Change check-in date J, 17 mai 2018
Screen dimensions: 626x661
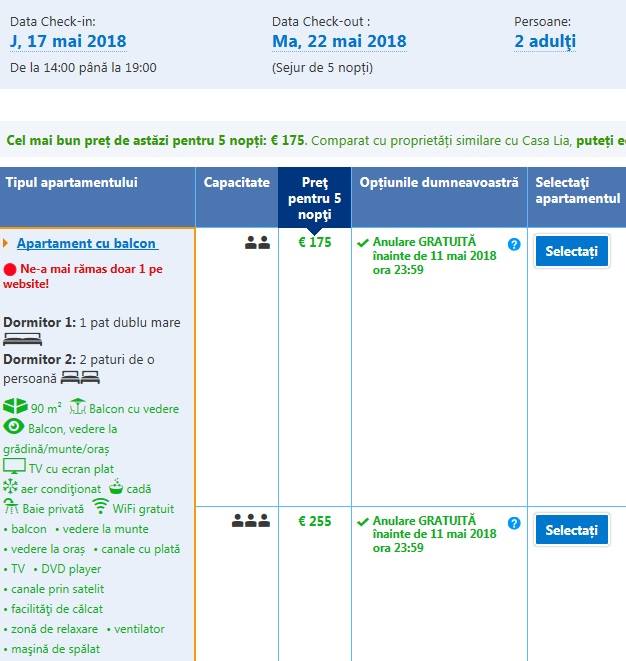(68, 42)
